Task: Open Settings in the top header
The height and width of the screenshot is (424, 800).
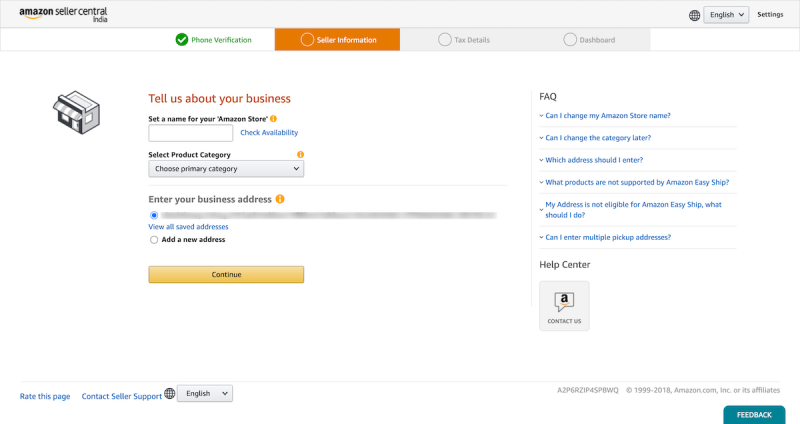Action: pos(770,14)
